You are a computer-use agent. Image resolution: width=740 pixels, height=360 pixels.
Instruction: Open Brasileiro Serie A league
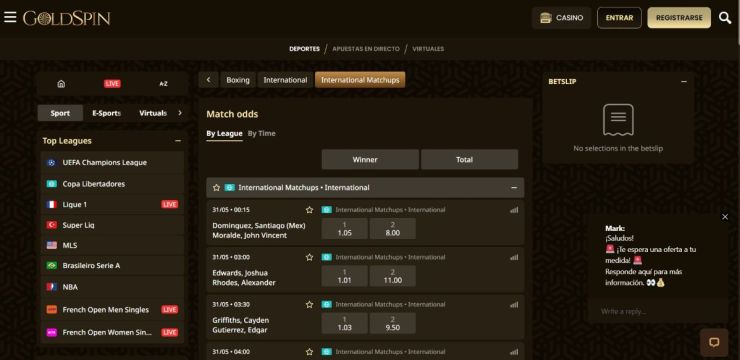coord(112,266)
